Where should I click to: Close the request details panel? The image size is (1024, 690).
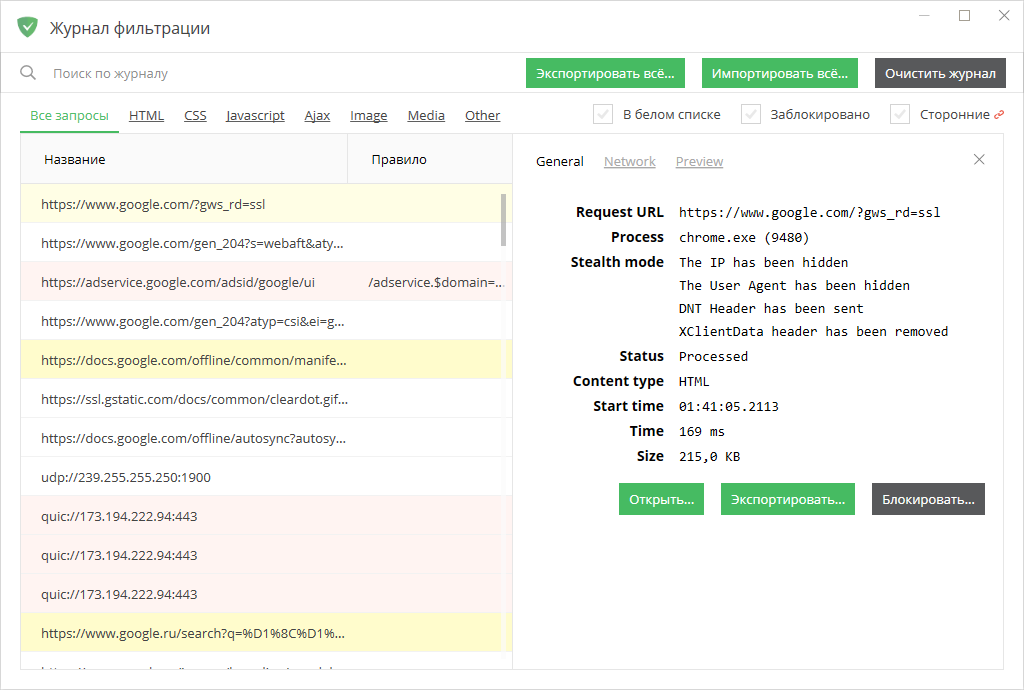[979, 159]
